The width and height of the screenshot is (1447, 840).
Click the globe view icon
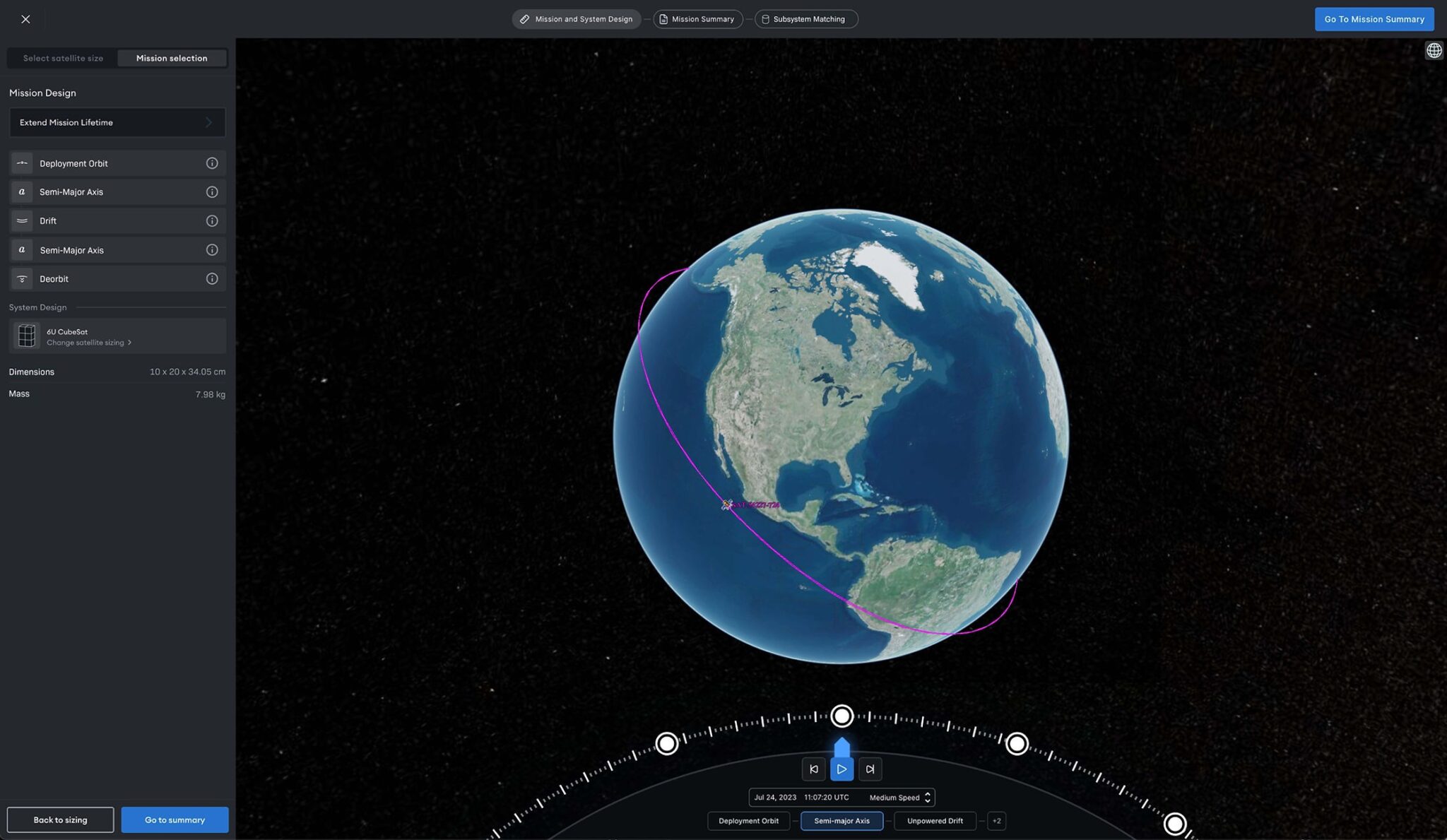[1434, 50]
